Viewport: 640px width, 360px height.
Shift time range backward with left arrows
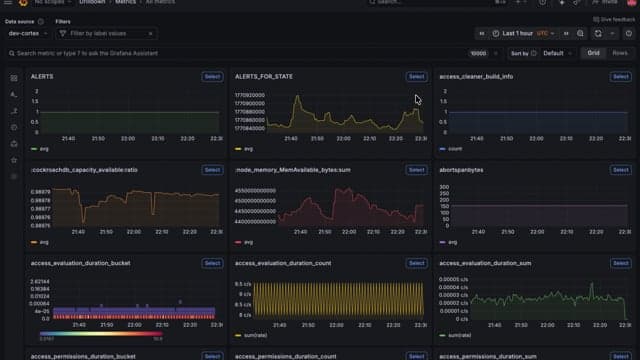click(x=482, y=33)
